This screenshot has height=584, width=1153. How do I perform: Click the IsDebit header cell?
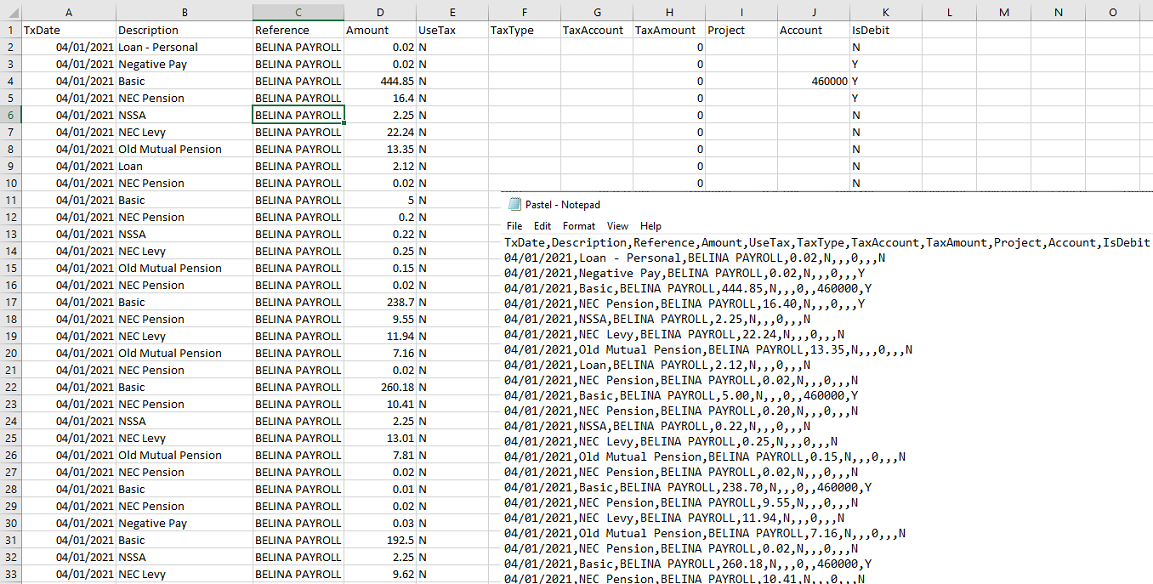pos(886,30)
